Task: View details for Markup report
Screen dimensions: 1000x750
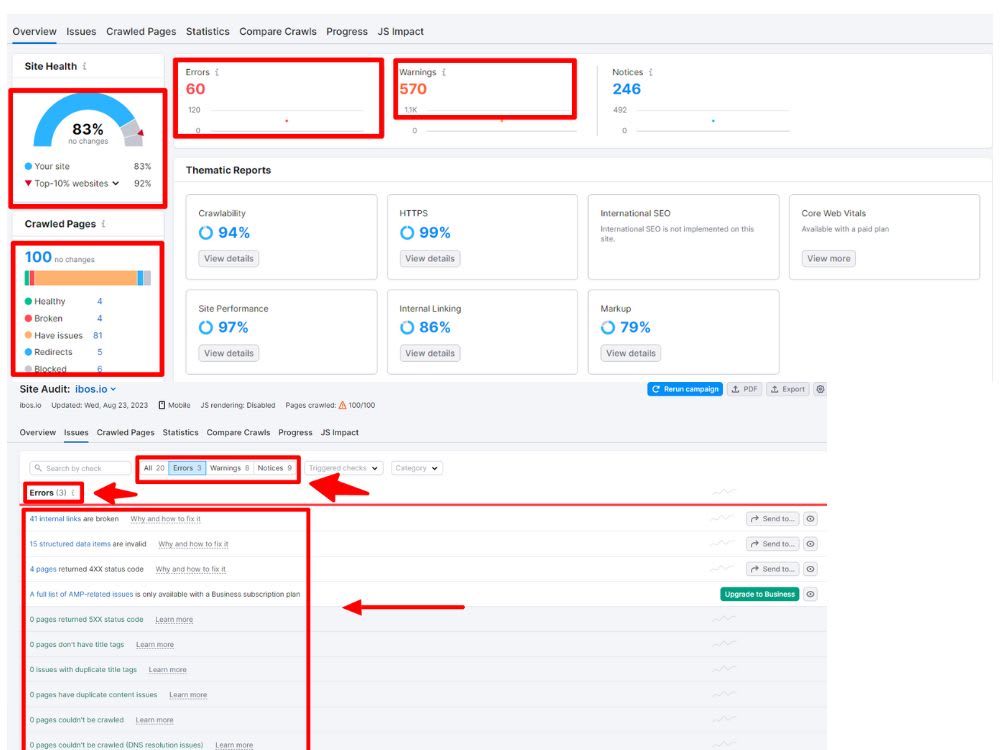Action: (631, 353)
